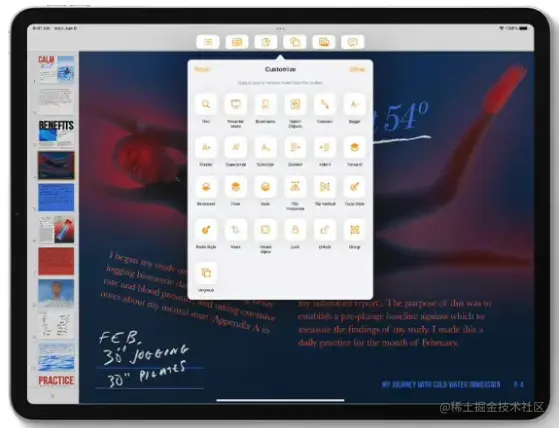The height and width of the screenshot is (428, 559).
Task: Select the Bigger text size icon
Action: click(x=354, y=104)
